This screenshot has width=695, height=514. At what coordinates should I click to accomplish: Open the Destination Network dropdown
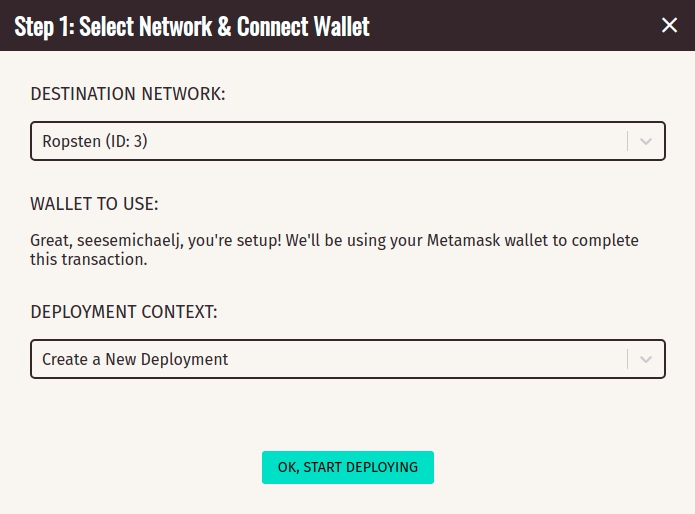[348, 141]
